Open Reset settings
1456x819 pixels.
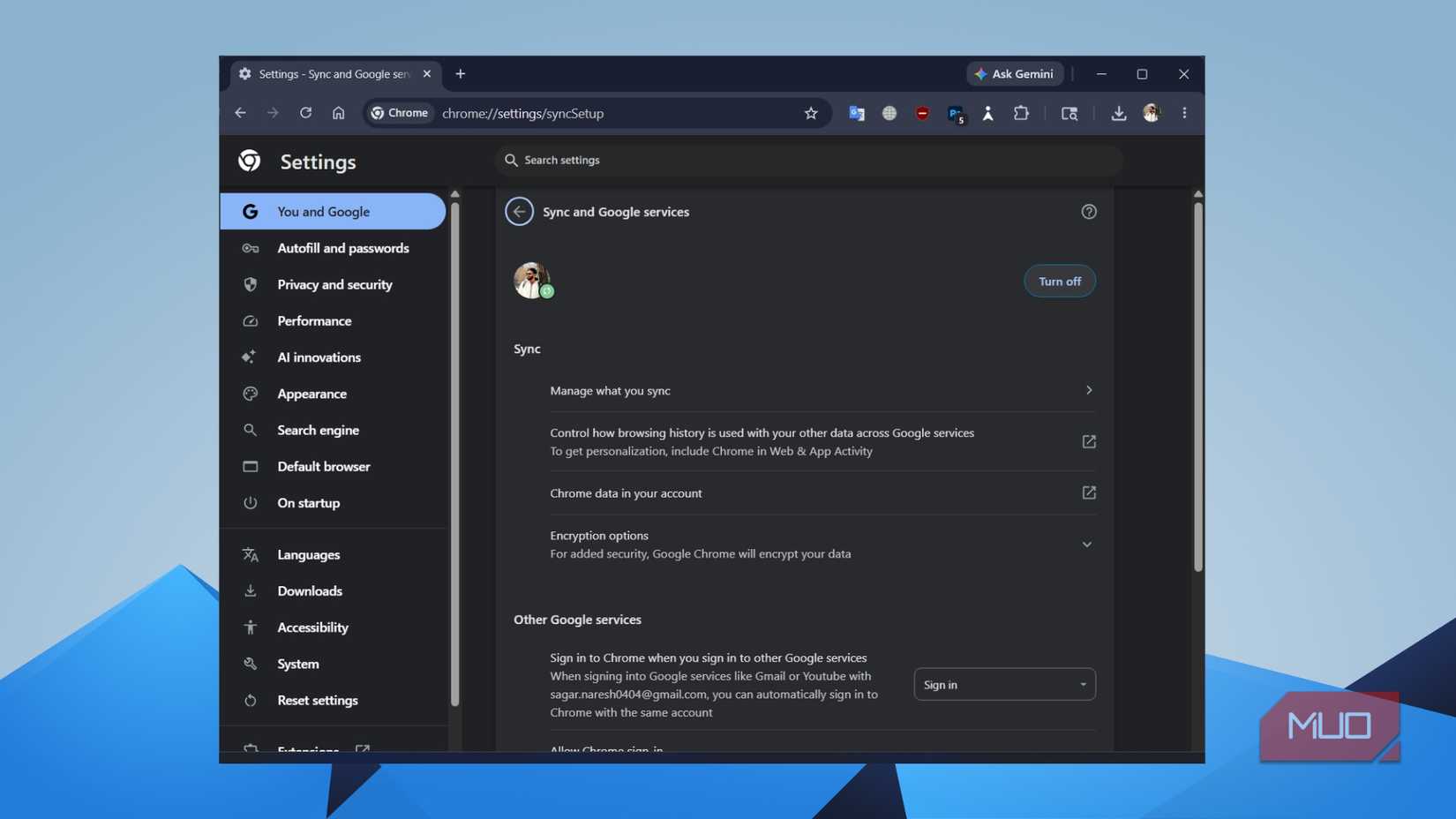[333, 701]
